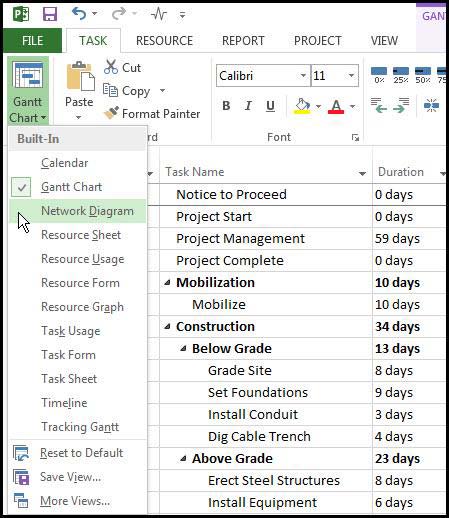
Task: Indent the selected task
Action: click(401, 105)
